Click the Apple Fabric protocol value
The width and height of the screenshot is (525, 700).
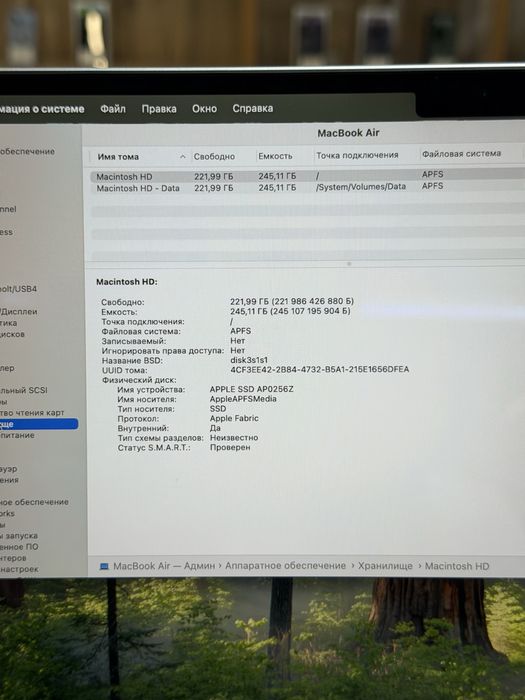[x=234, y=419]
